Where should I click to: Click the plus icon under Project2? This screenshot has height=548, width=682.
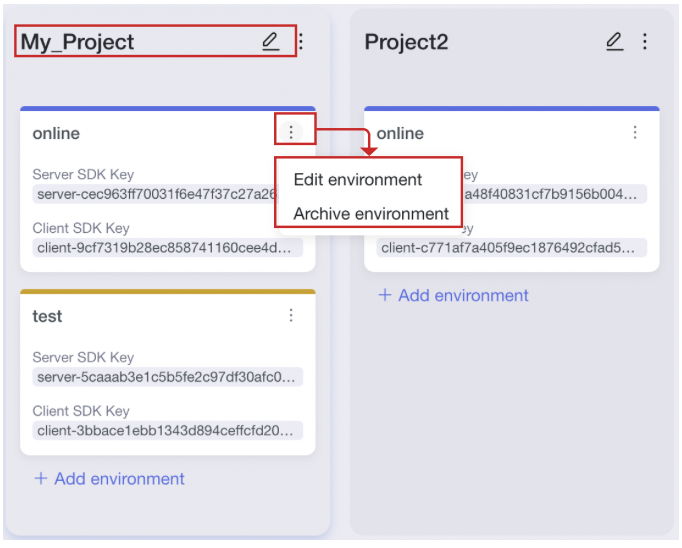(385, 296)
